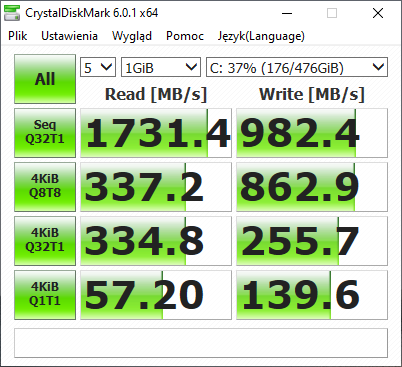The image size is (402, 367).
Task: Start the 4KiB Q1T1 test
Action: (x=45, y=295)
